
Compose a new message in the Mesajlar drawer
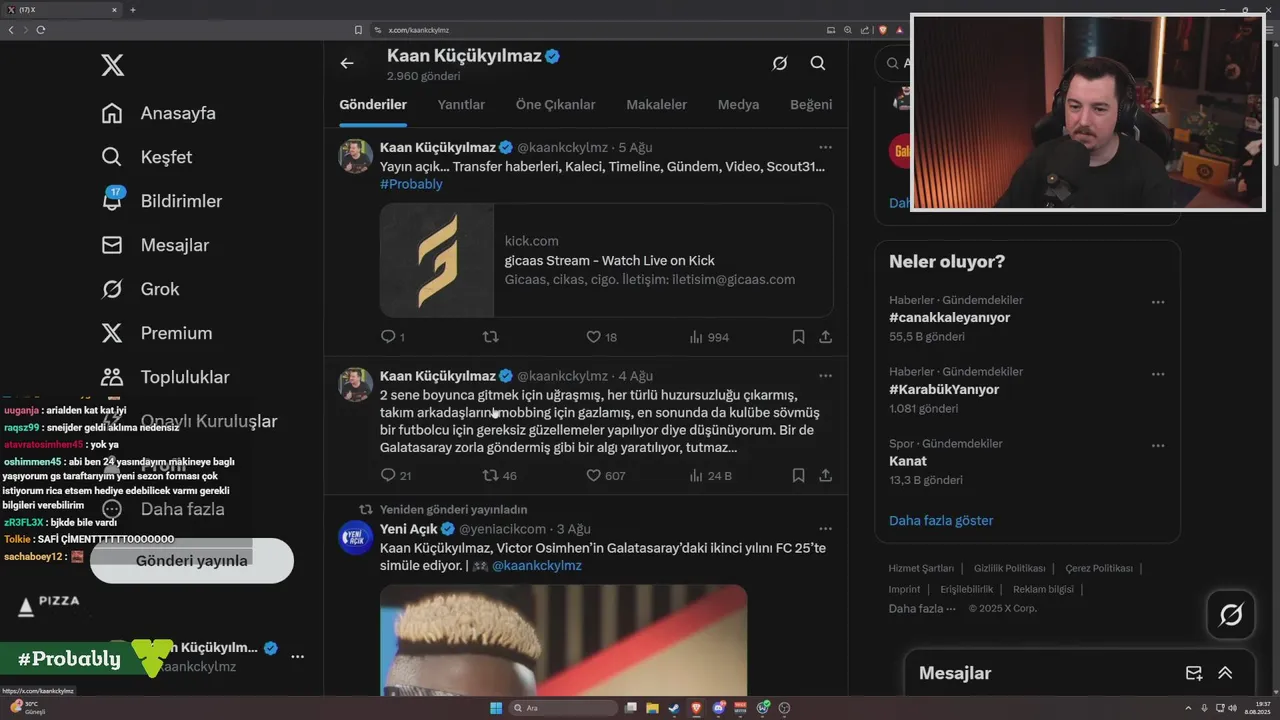[1194, 673]
